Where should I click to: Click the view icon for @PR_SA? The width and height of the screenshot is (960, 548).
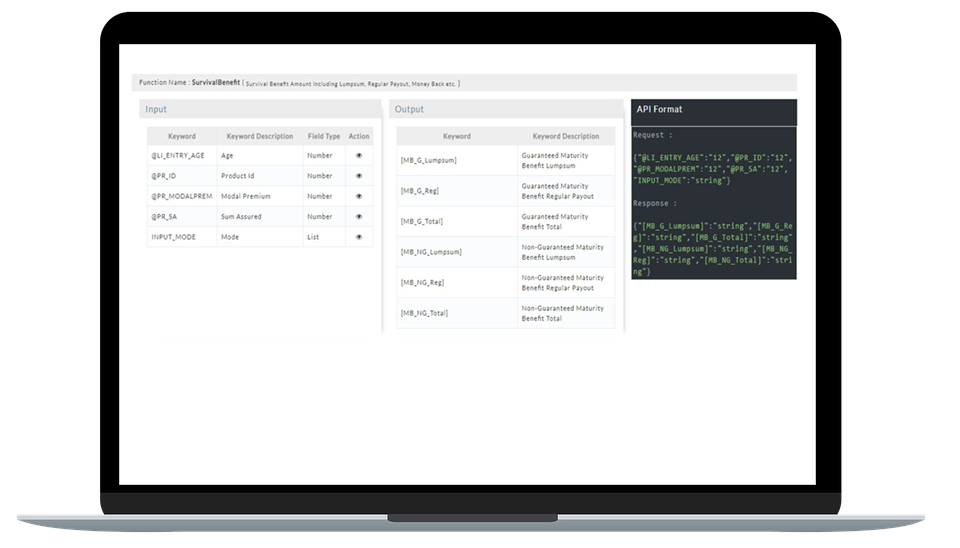pyautogui.click(x=359, y=216)
